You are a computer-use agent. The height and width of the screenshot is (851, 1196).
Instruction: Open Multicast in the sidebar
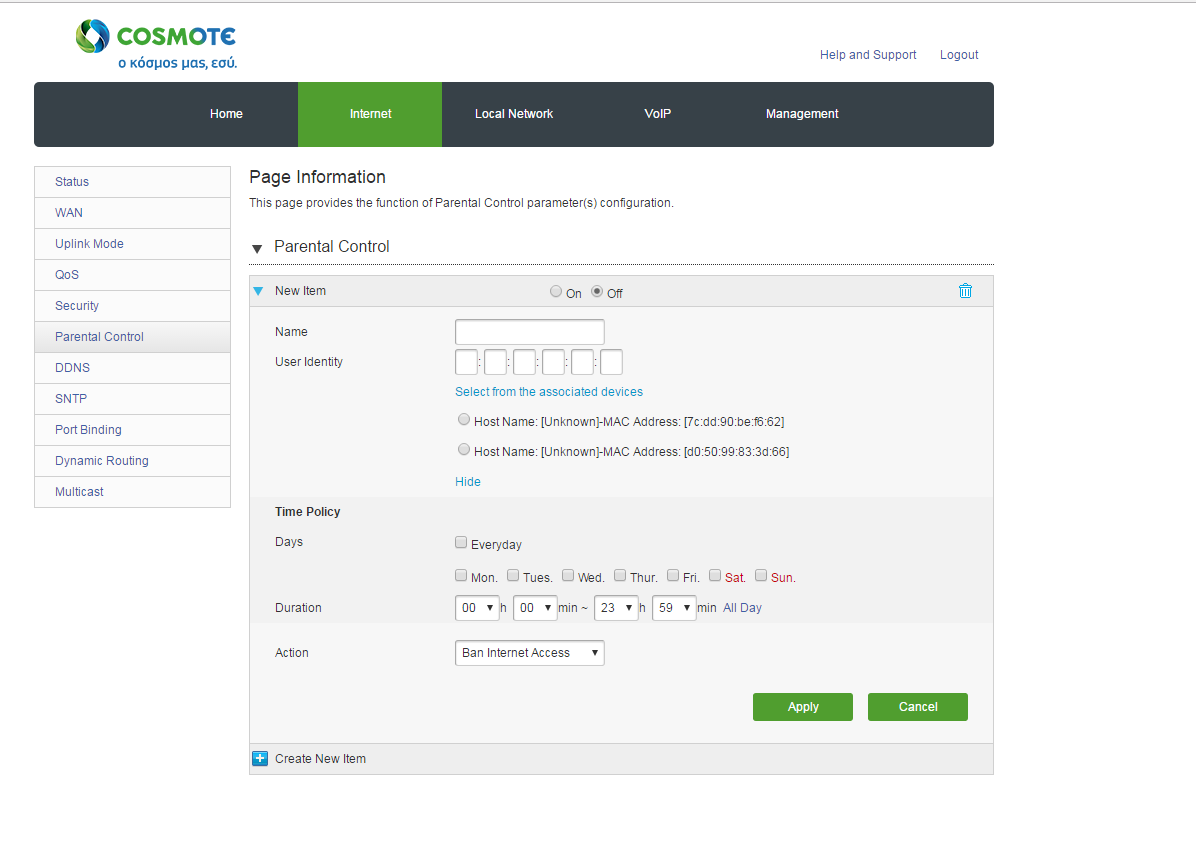(x=133, y=492)
